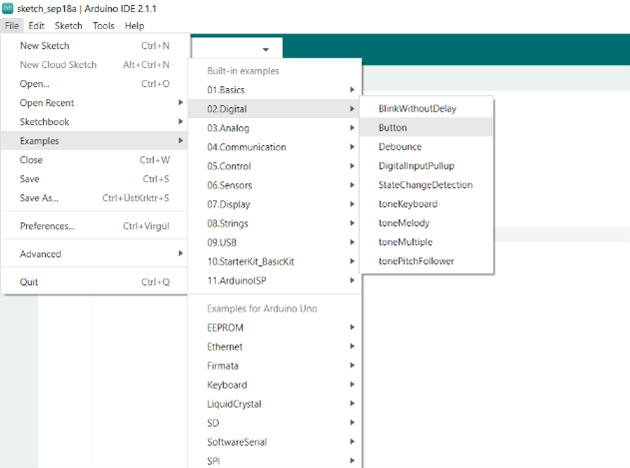Expand 11.ArduinoISP examples

pos(275,281)
